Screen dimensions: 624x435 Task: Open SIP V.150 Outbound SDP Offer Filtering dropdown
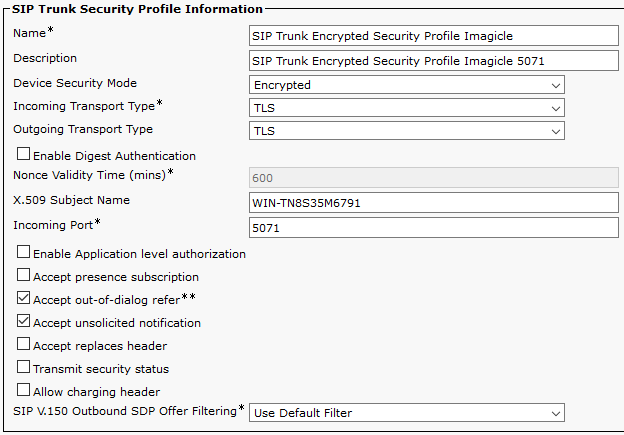coord(406,413)
